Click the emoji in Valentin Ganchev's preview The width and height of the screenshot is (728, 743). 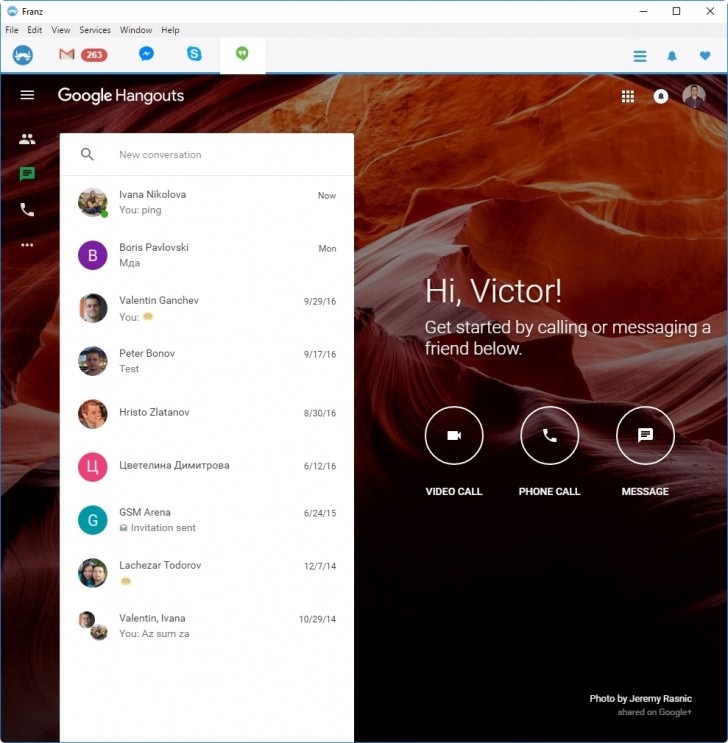(148, 317)
